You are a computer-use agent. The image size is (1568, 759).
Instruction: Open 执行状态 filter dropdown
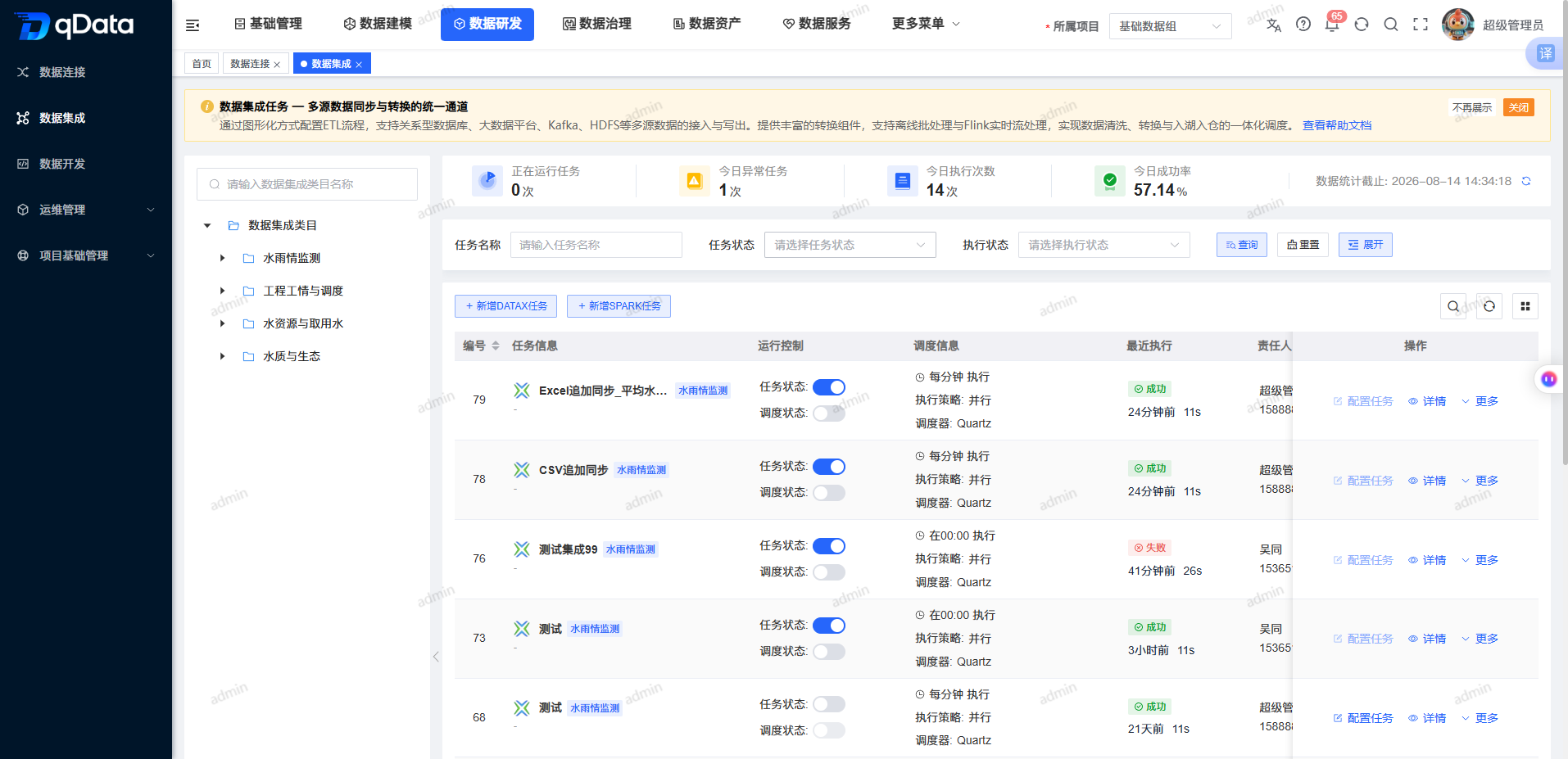[x=1103, y=245]
